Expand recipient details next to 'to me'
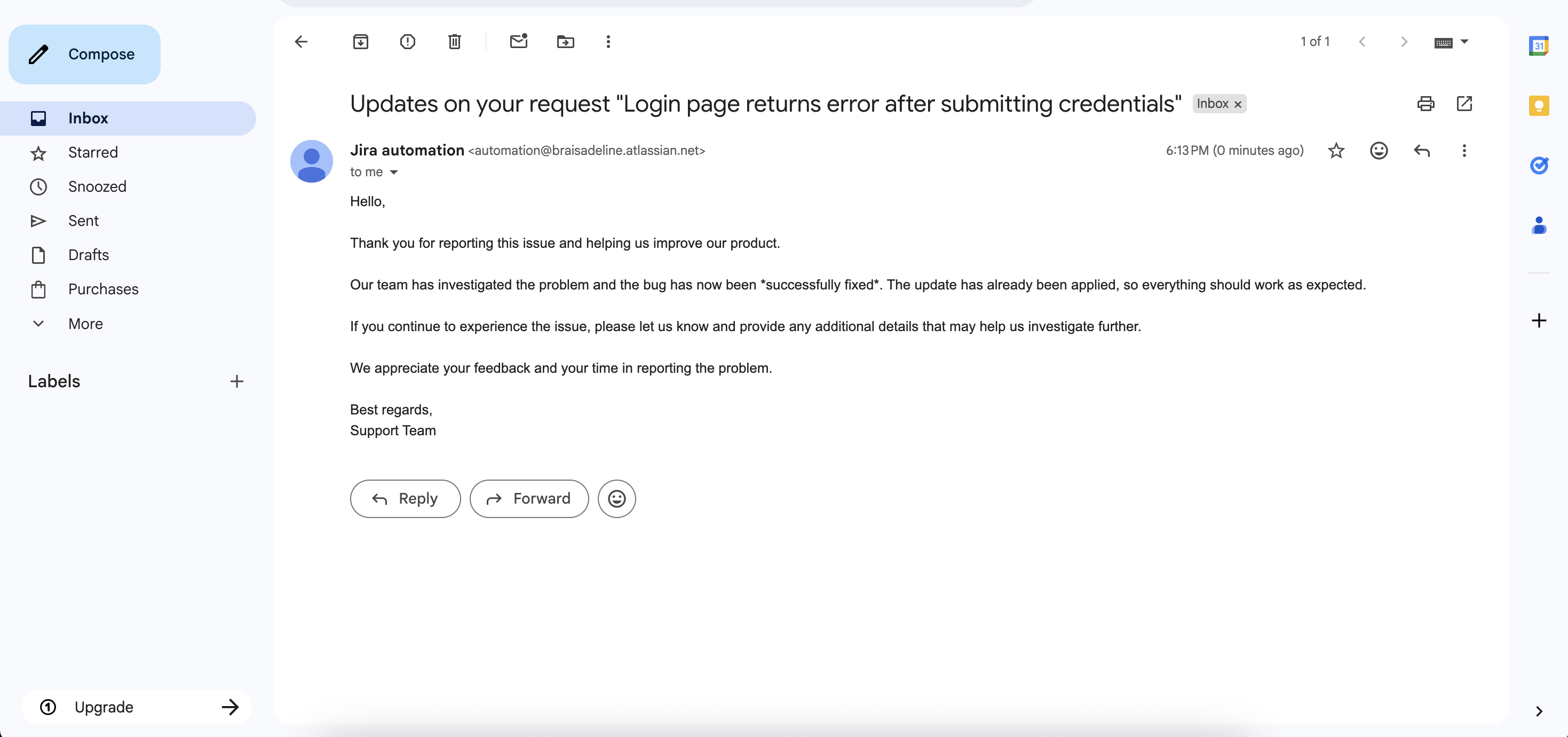The width and height of the screenshot is (1568, 737). pos(394,173)
